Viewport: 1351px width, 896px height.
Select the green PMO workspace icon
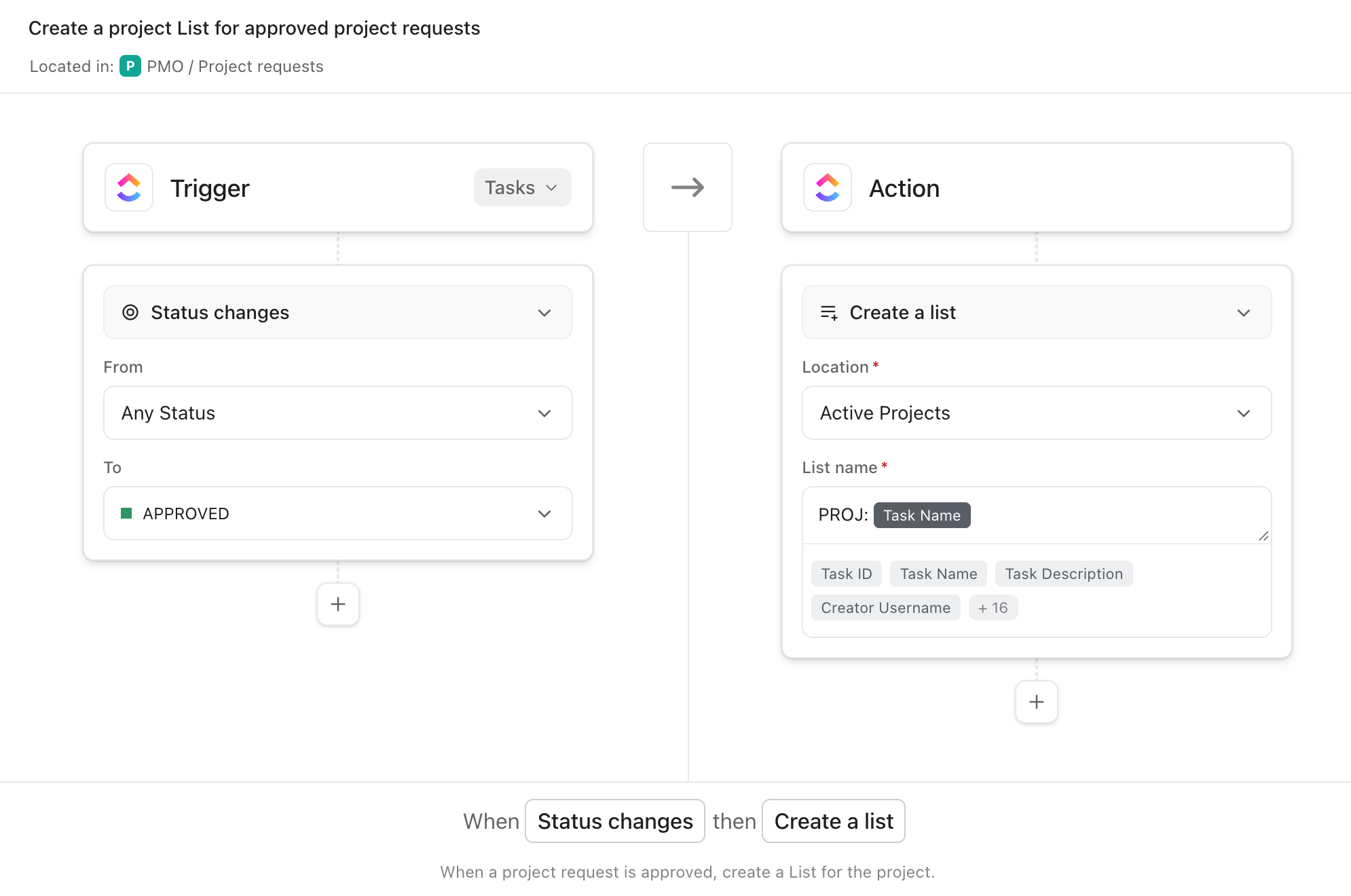coord(130,66)
